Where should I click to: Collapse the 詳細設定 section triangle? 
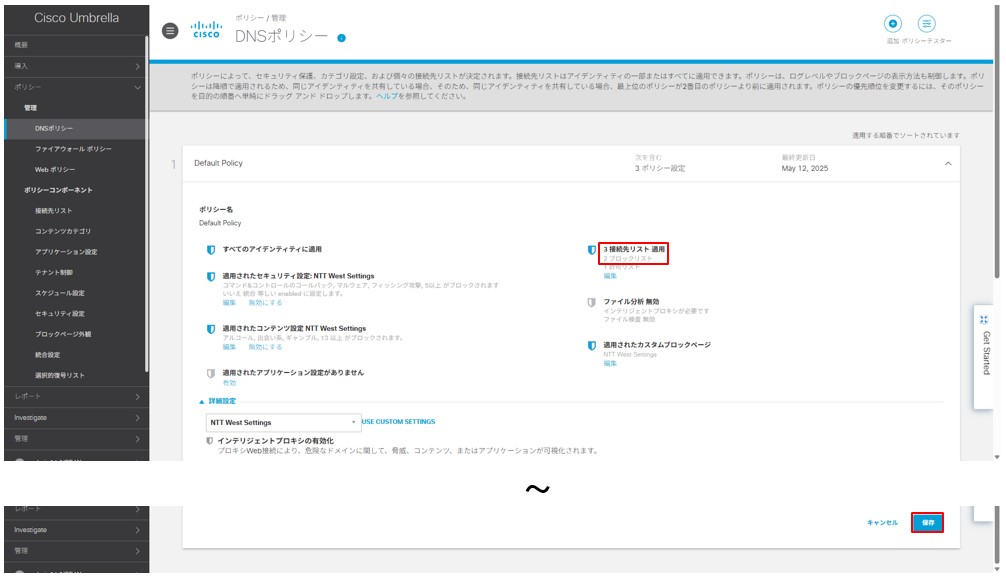click(x=201, y=402)
